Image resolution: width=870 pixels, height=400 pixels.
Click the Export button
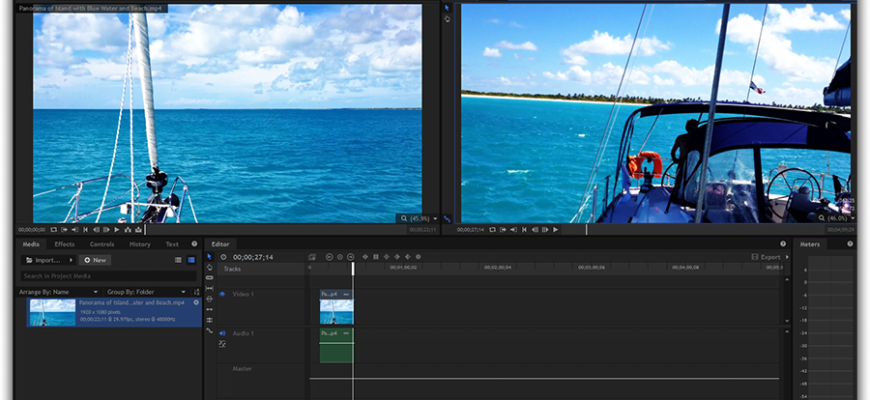coord(766,257)
